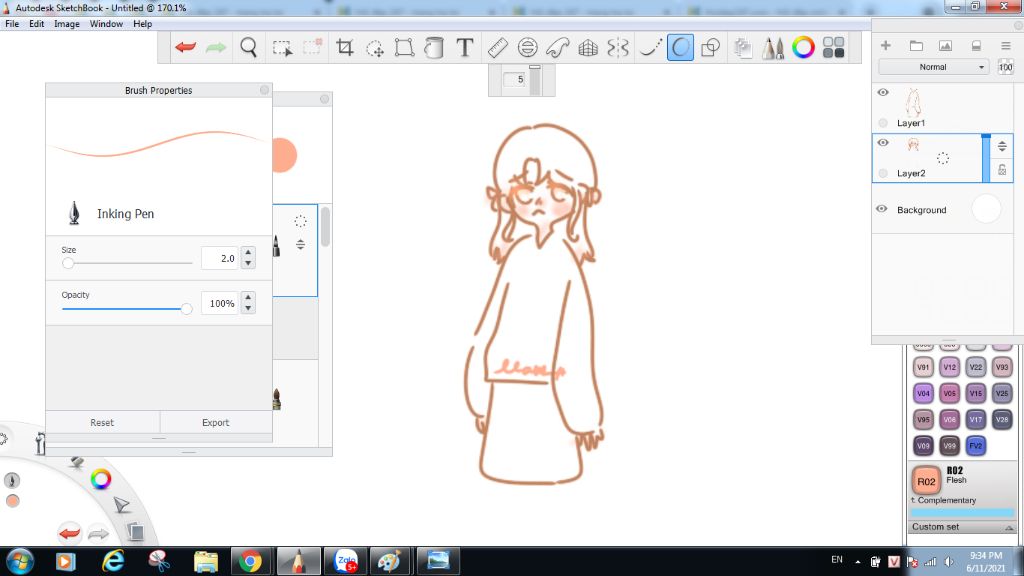
Task: Activate the rectangular Select tool
Action: point(282,47)
